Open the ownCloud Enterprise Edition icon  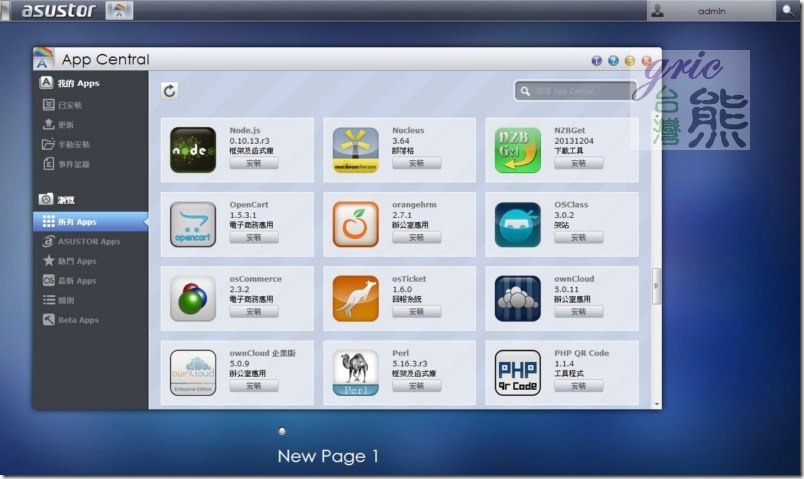[x=193, y=373]
